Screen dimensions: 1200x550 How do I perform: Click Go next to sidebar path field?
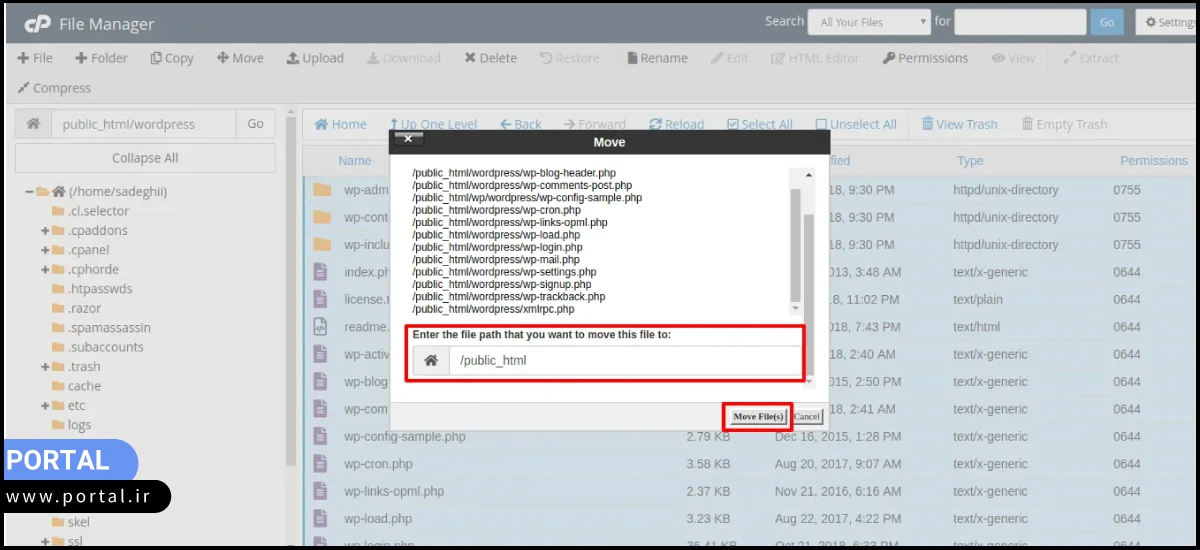pyautogui.click(x=256, y=124)
